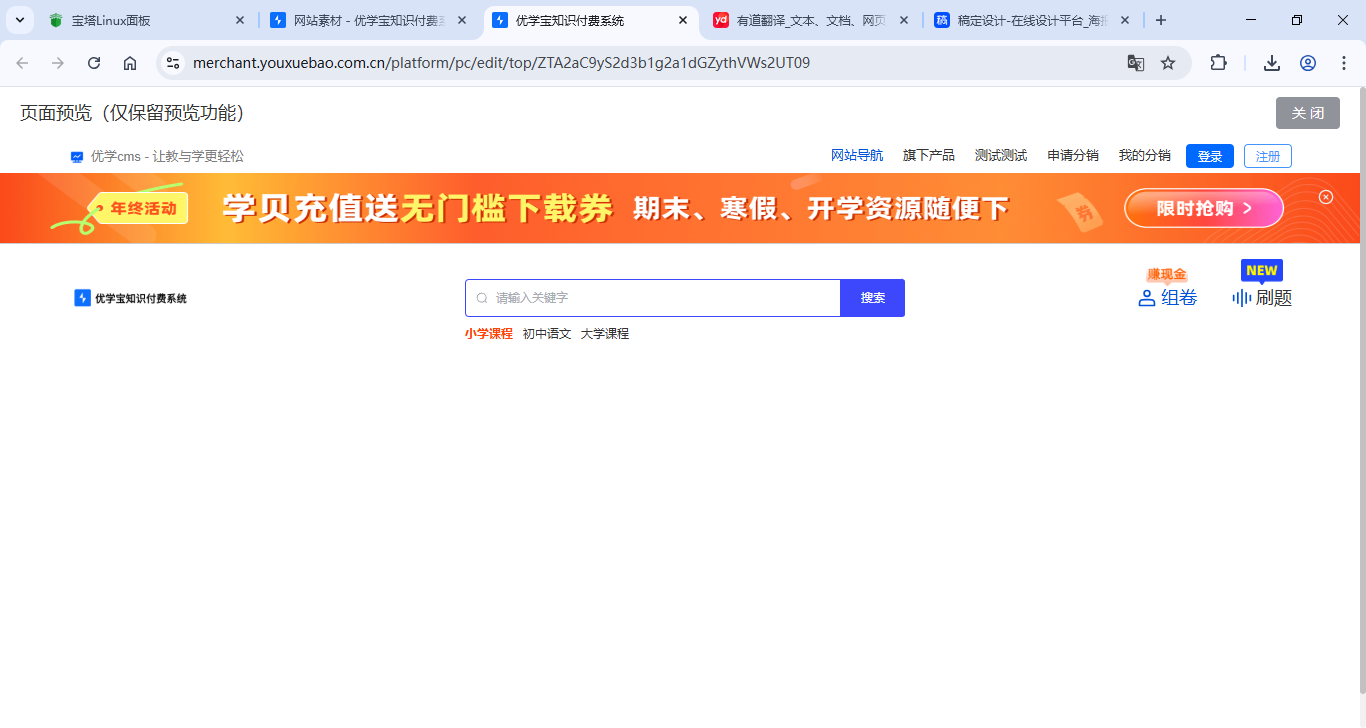Screen dimensions: 1366x728
Task: Switch to the 有道翻译 tab
Action: pyautogui.click(x=810, y=20)
